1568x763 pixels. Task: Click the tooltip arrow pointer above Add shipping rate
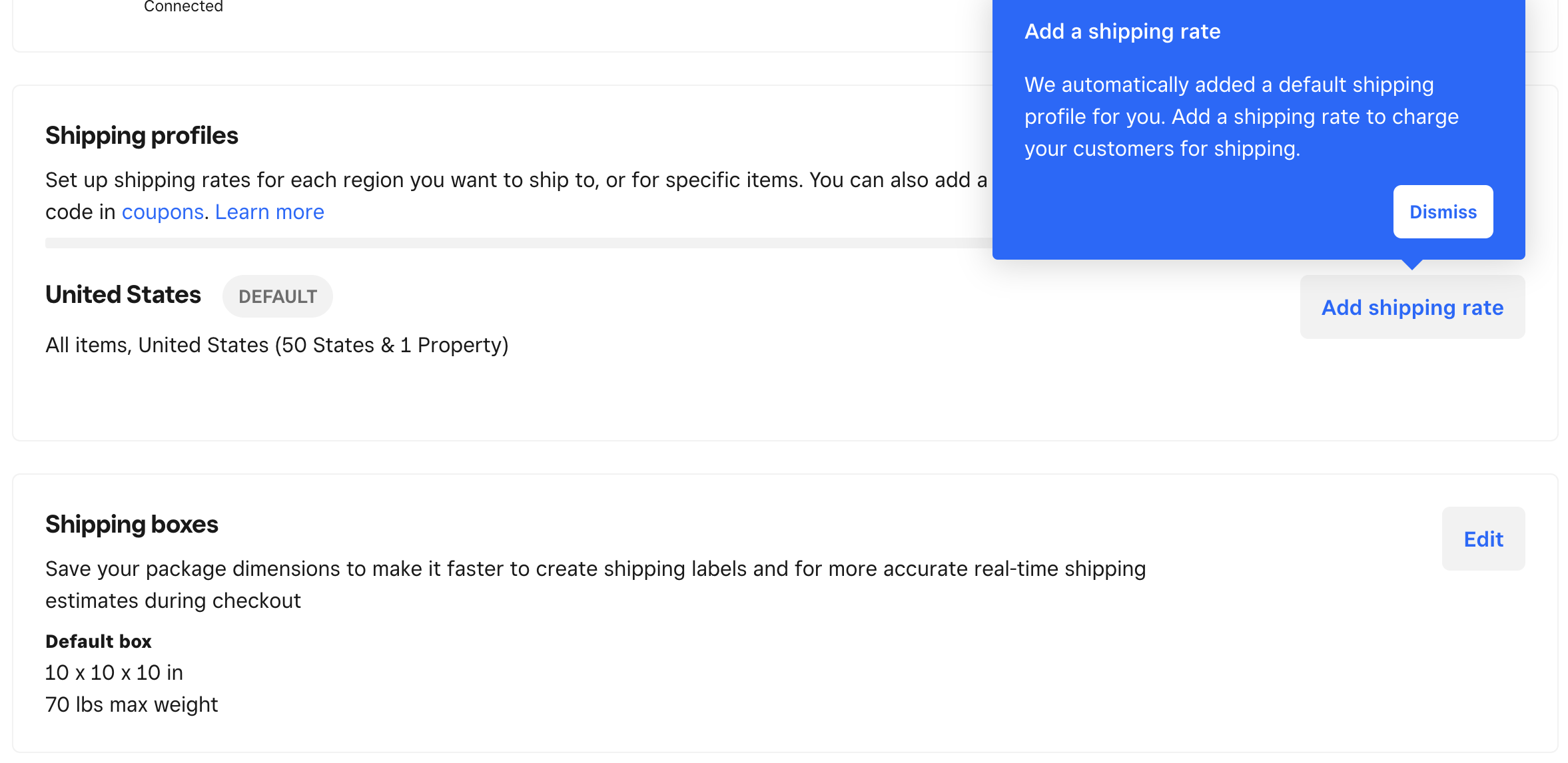pos(1411,264)
